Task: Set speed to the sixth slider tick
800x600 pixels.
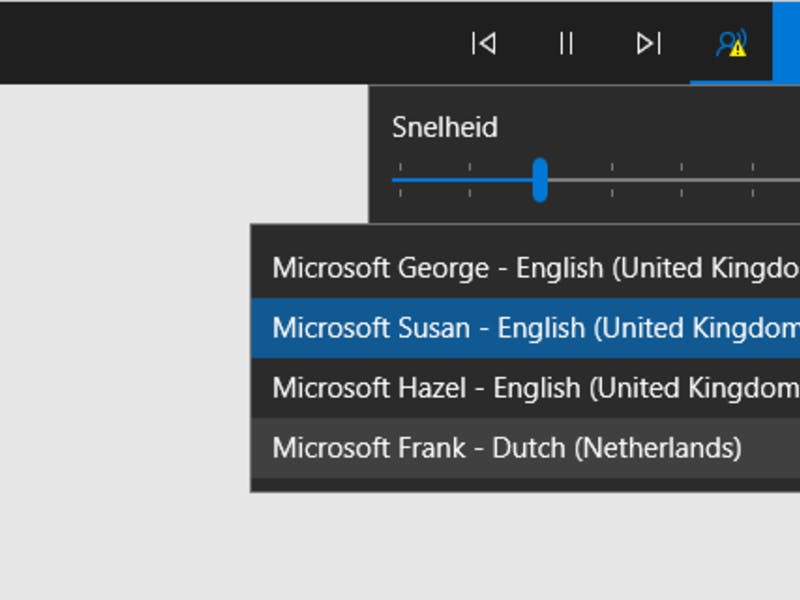Action: (x=753, y=180)
